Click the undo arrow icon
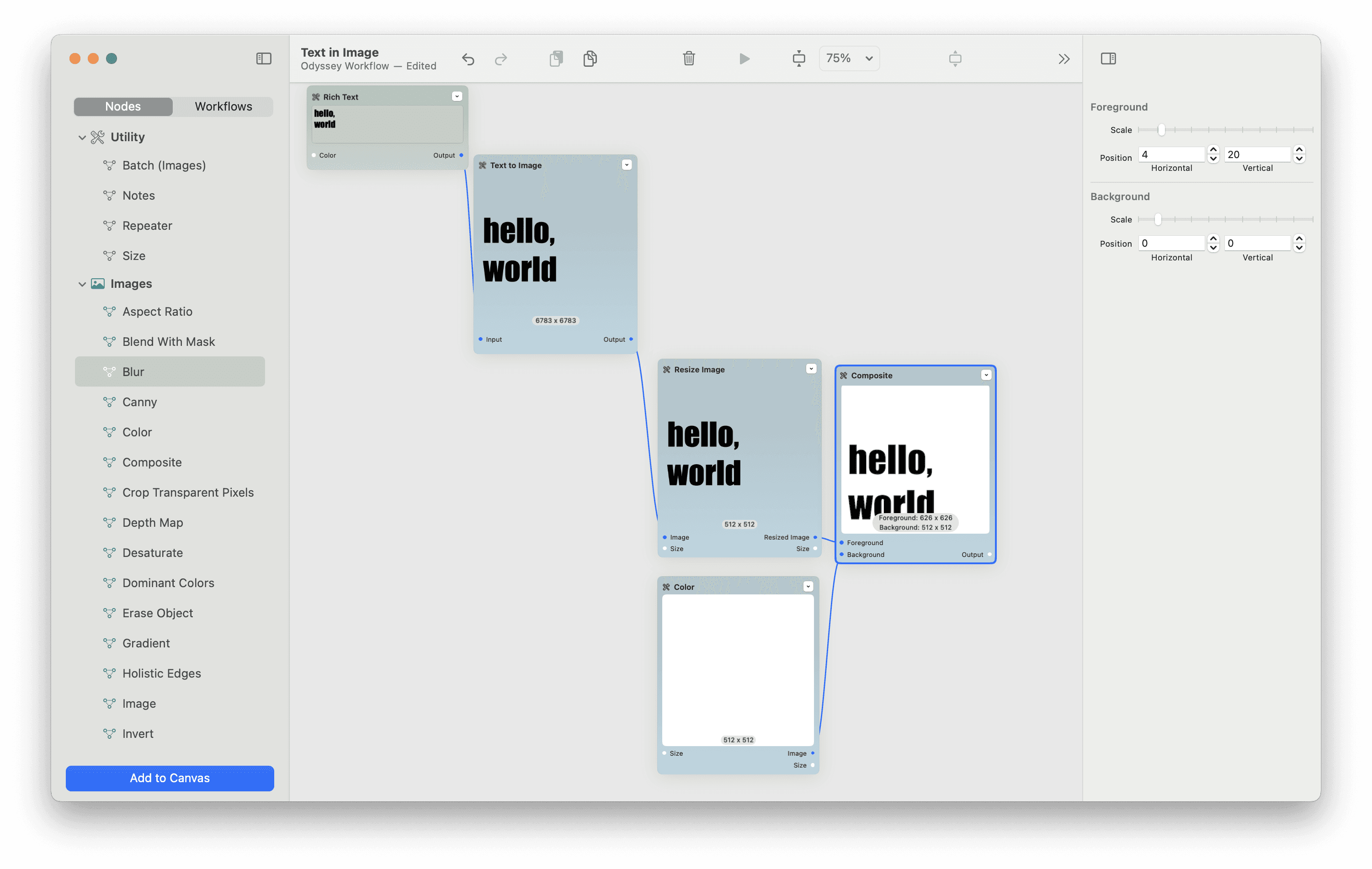Viewport: 1372px width, 869px height. tap(468, 57)
